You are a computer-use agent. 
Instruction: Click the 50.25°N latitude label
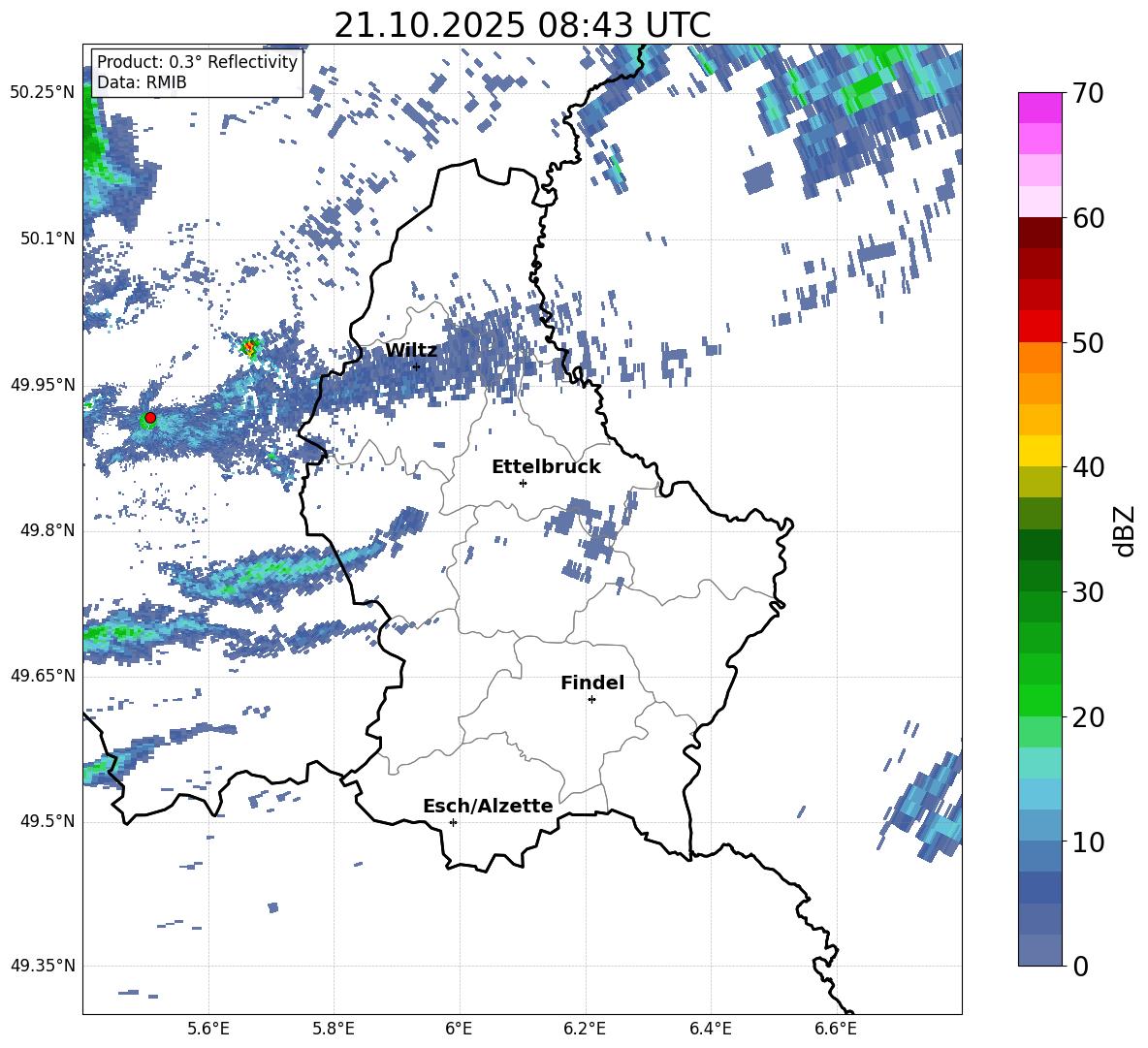tap(43, 93)
